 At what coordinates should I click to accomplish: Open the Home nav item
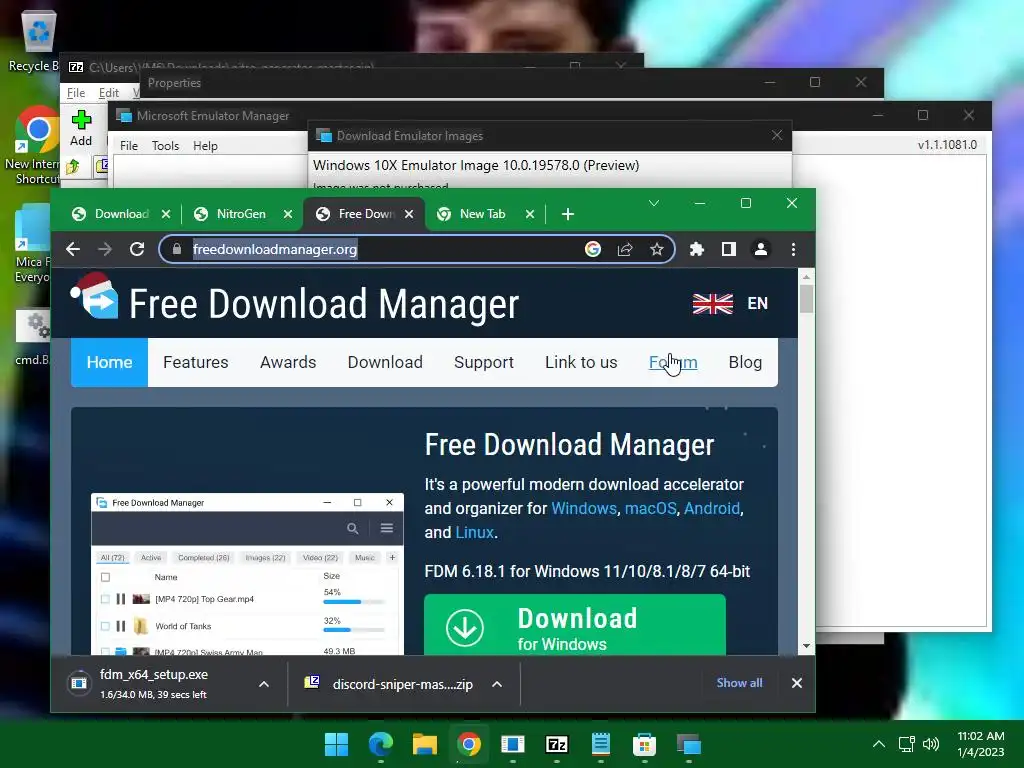[x=109, y=362]
